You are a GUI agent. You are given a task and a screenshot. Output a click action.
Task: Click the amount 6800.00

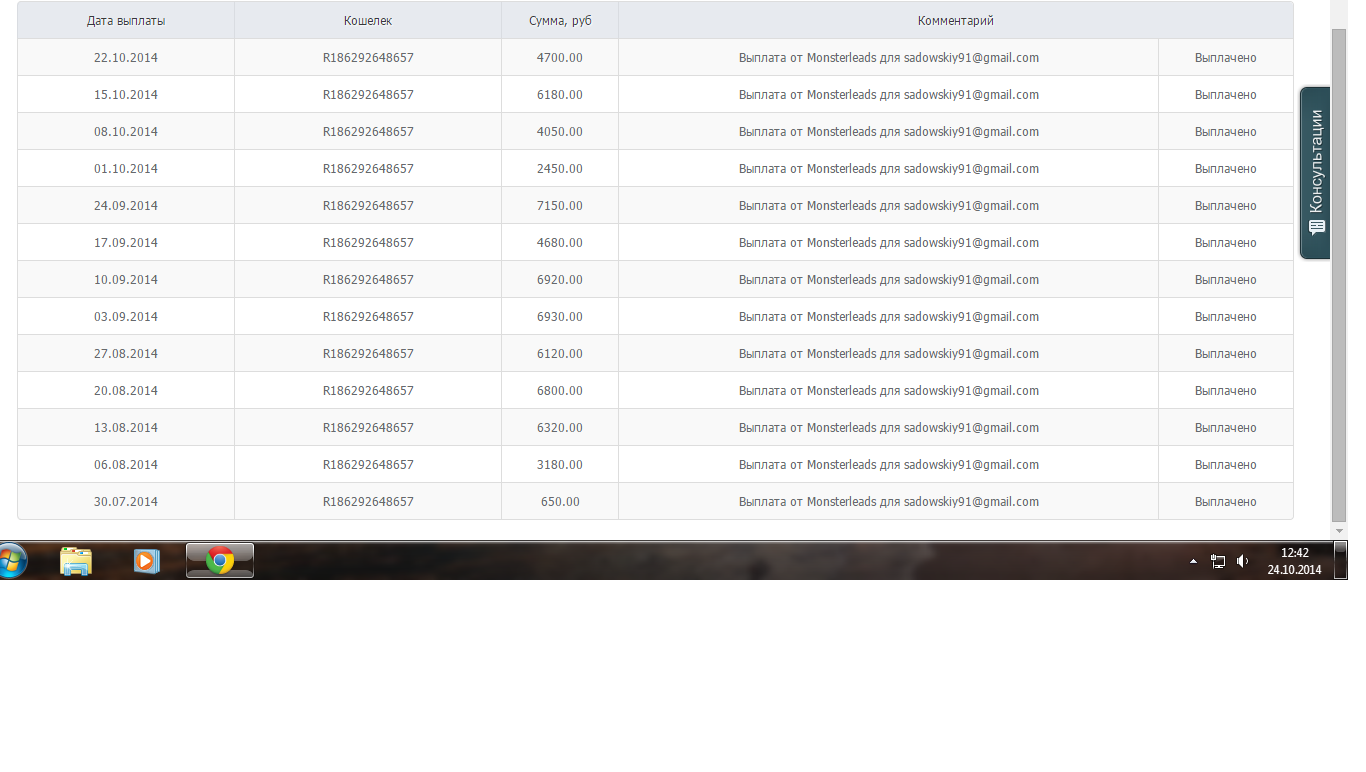pyautogui.click(x=560, y=391)
